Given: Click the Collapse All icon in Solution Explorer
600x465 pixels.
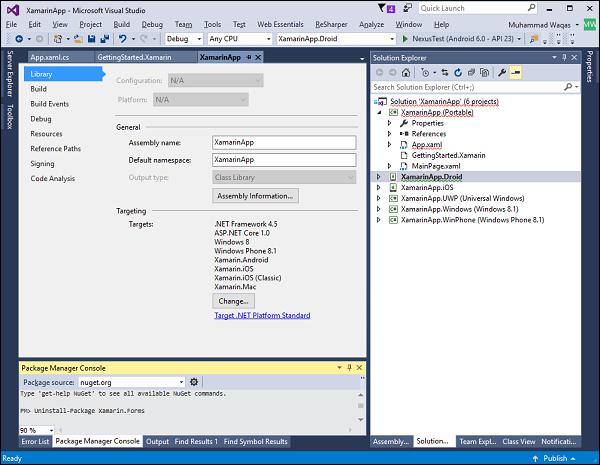Looking at the screenshot, I should [x=471, y=72].
